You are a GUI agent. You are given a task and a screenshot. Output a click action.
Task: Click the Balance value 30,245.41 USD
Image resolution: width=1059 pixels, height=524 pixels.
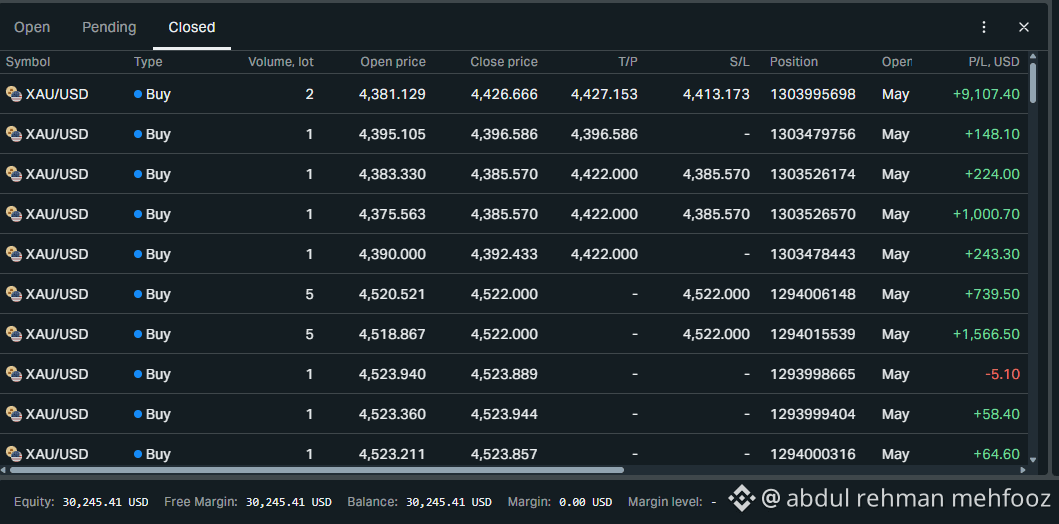(x=448, y=502)
